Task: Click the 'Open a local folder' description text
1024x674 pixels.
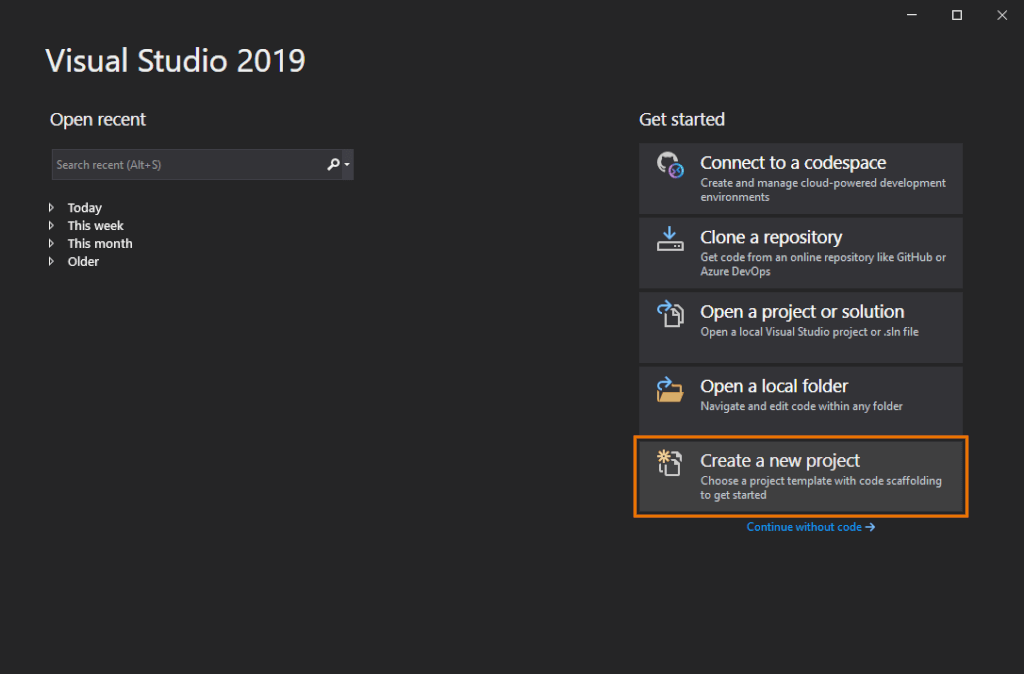Action: [x=801, y=407]
